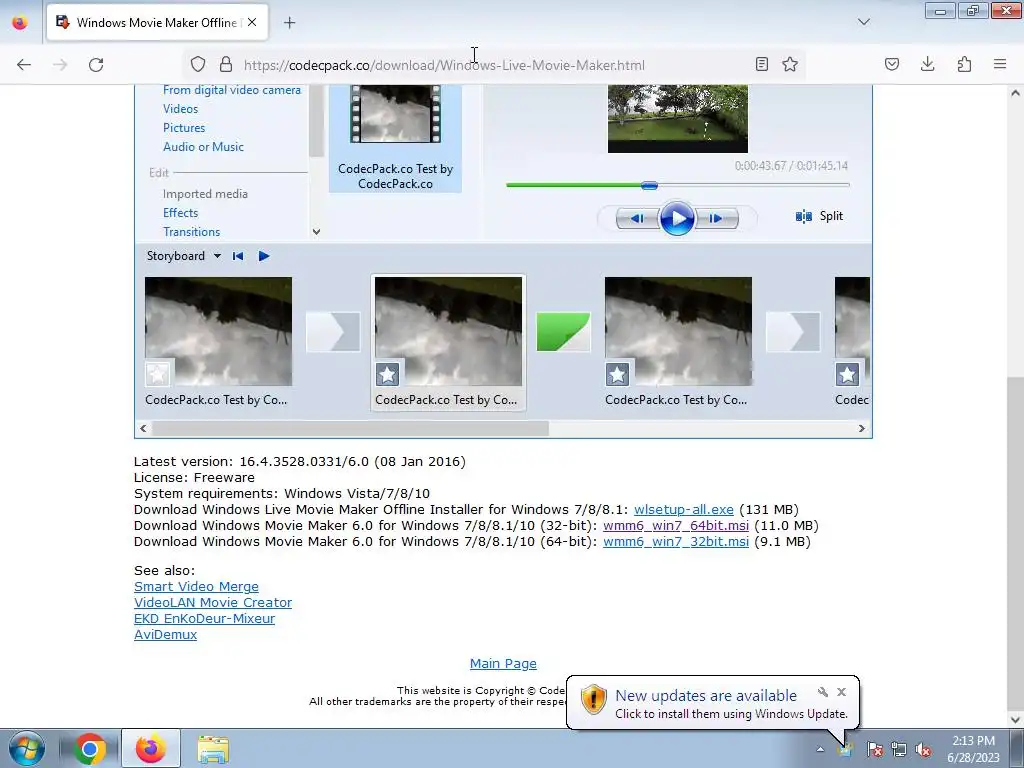The height and width of the screenshot is (768, 1024).
Task: Toggle effect star on third storyboard clip
Action: click(x=618, y=374)
